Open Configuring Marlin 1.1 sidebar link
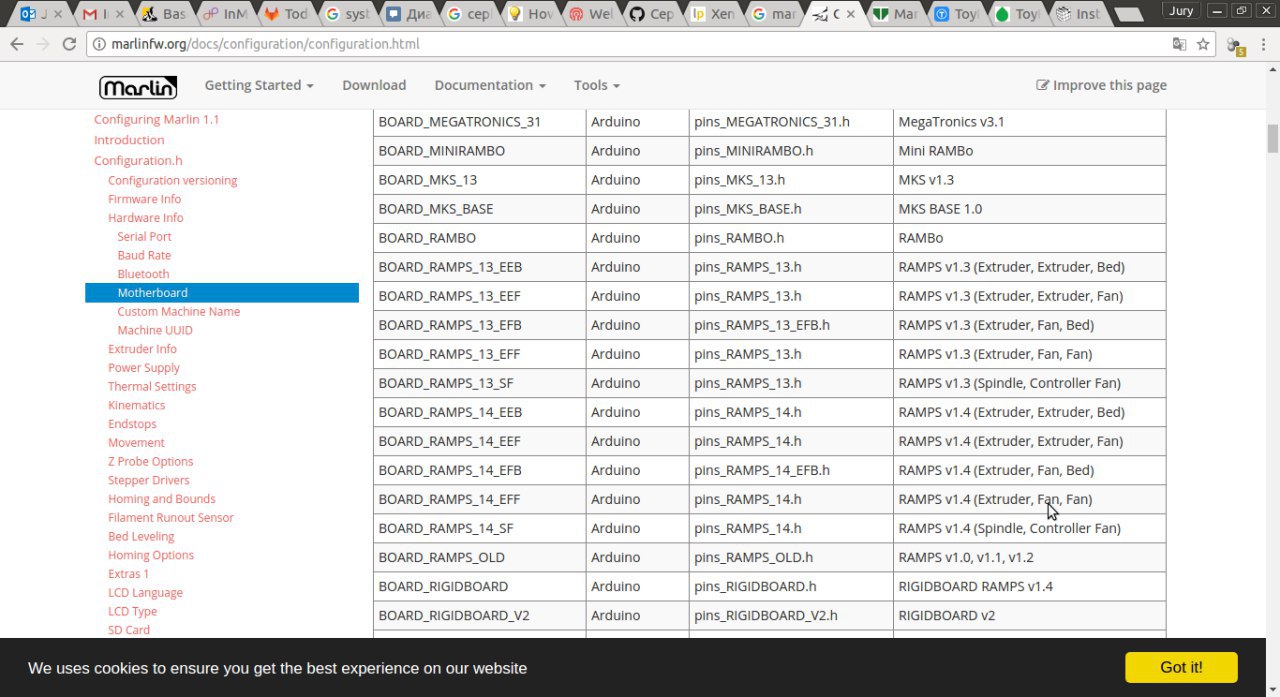Viewport: 1280px width, 697px height. coord(156,119)
